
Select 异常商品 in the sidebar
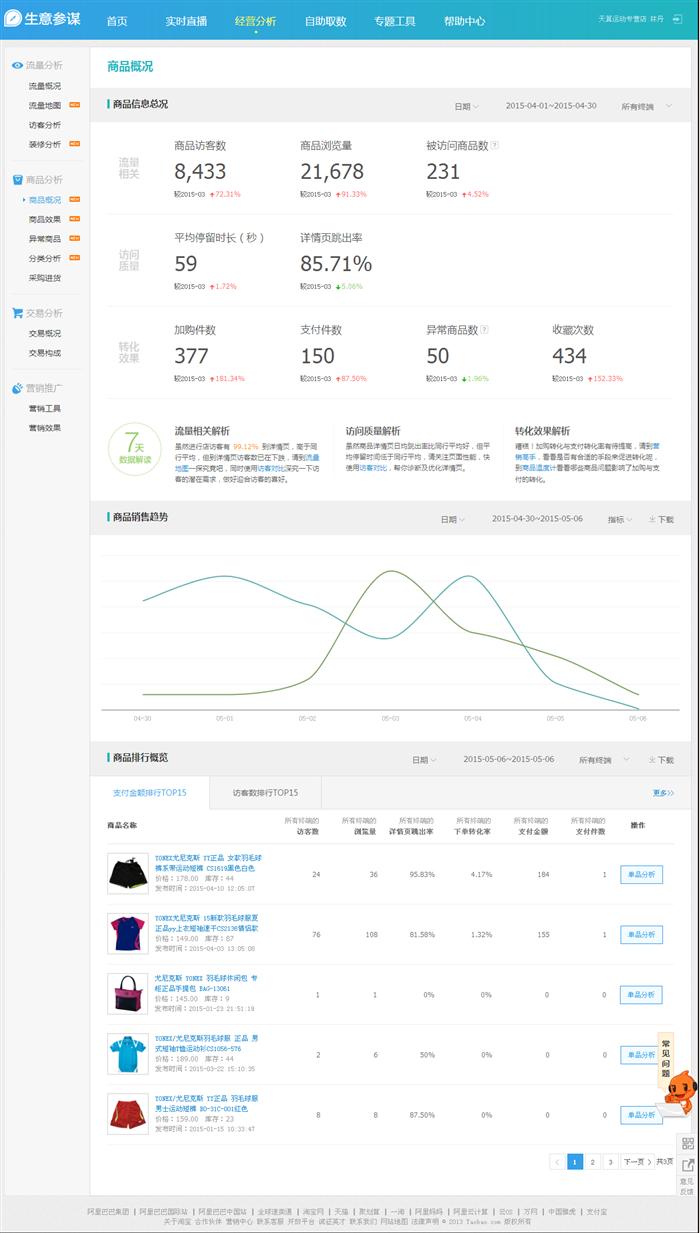(x=45, y=239)
